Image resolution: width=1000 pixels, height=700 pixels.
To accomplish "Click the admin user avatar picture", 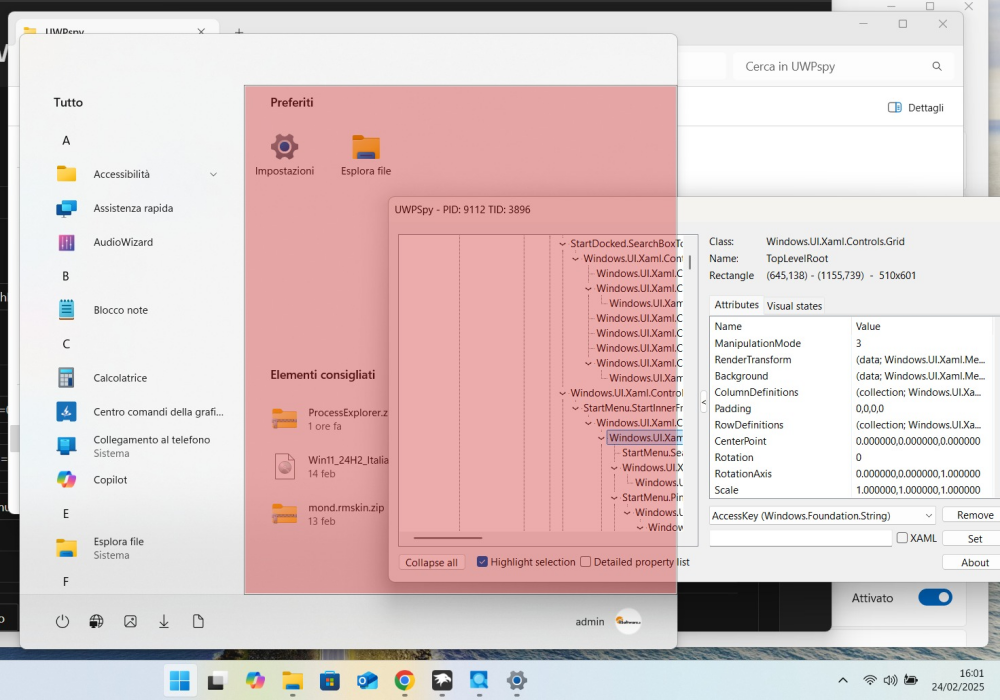I will pos(628,621).
